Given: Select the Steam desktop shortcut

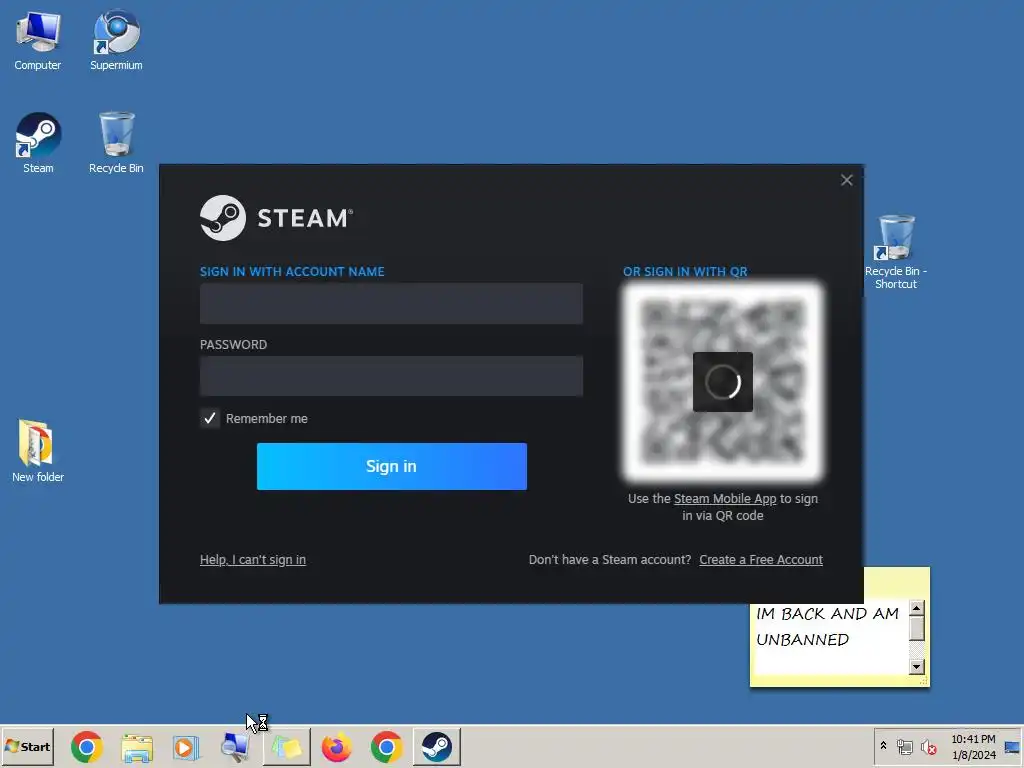Looking at the screenshot, I should point(38,143).
